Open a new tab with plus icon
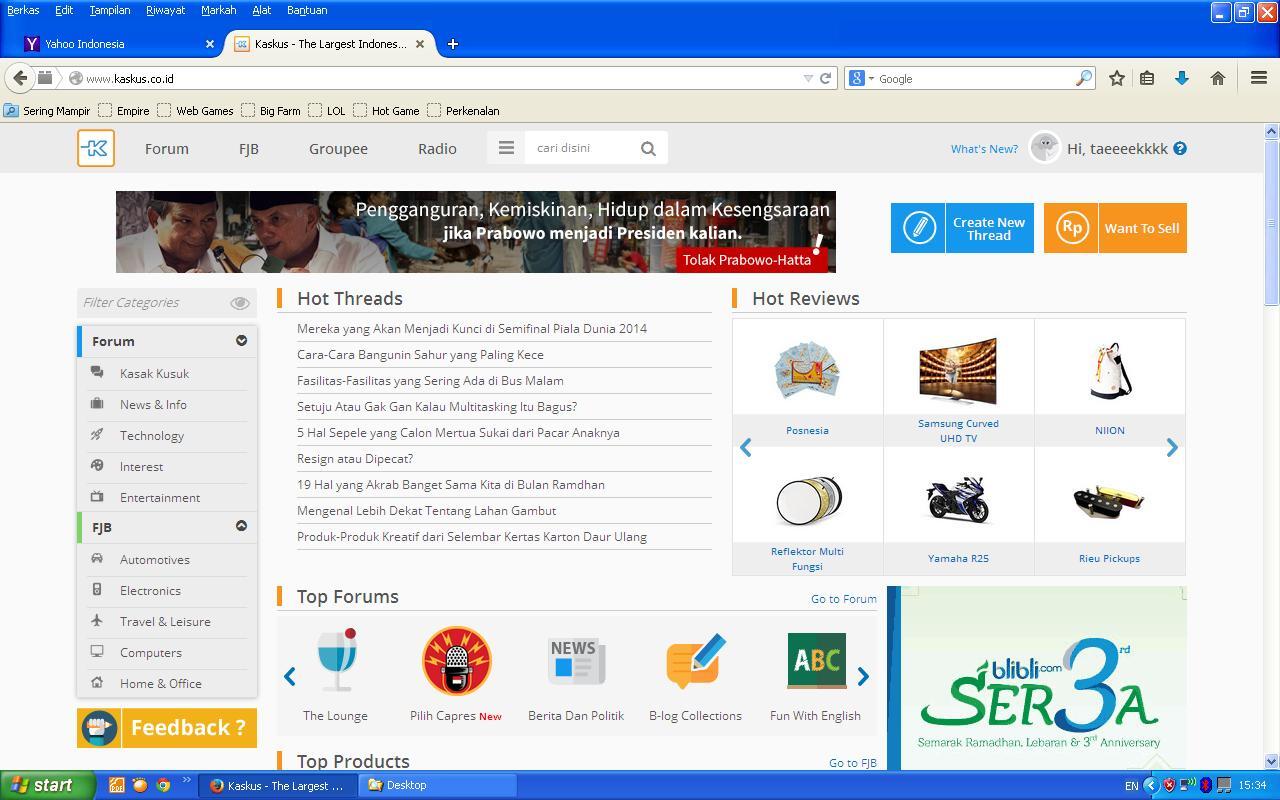 coord(452,44)
